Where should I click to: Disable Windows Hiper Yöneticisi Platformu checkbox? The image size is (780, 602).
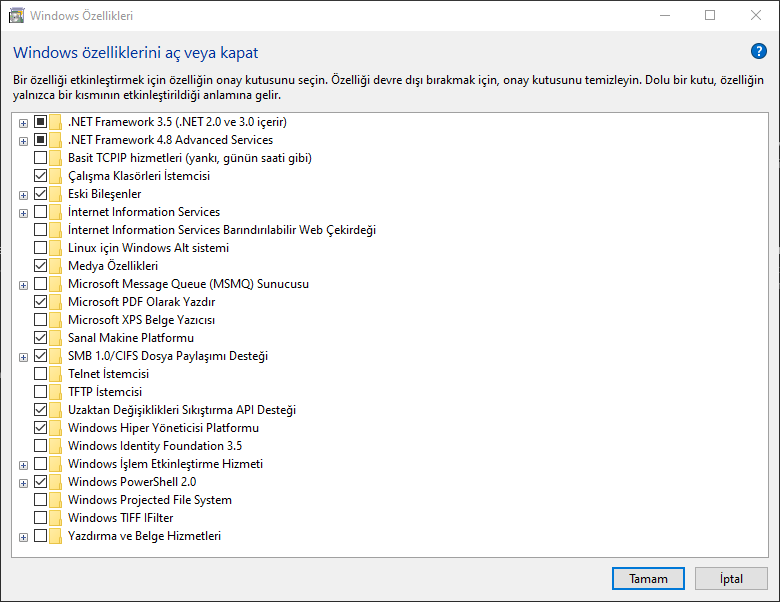(40, 428)
